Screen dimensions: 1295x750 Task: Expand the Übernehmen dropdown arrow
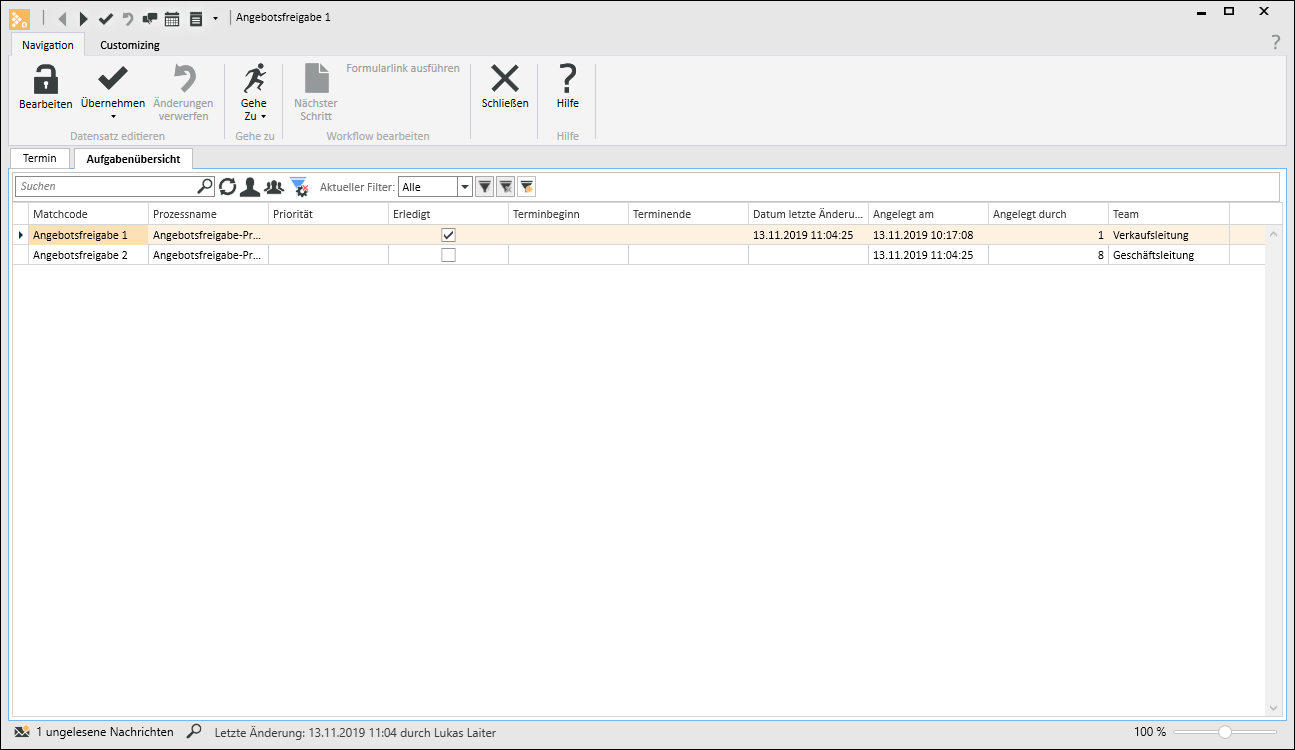pyautogui.click(x=113, y=117)
